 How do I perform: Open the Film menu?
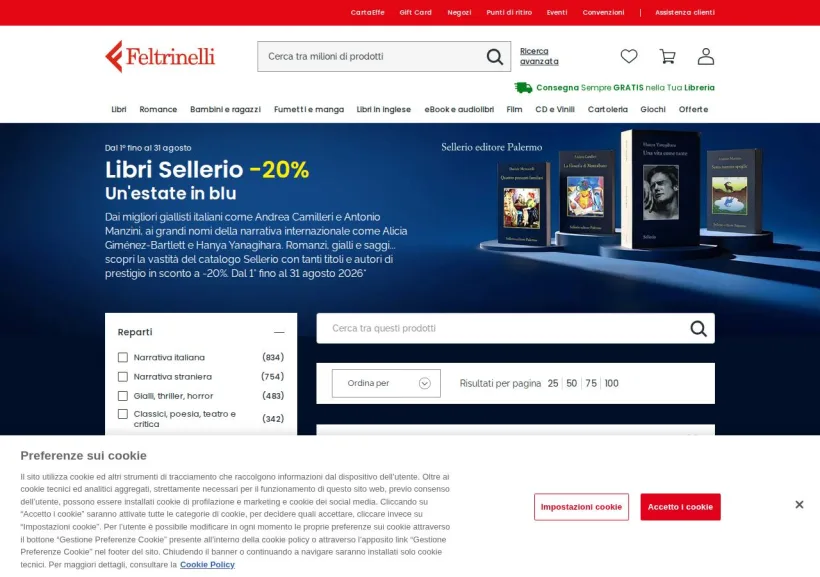[514, 109]
